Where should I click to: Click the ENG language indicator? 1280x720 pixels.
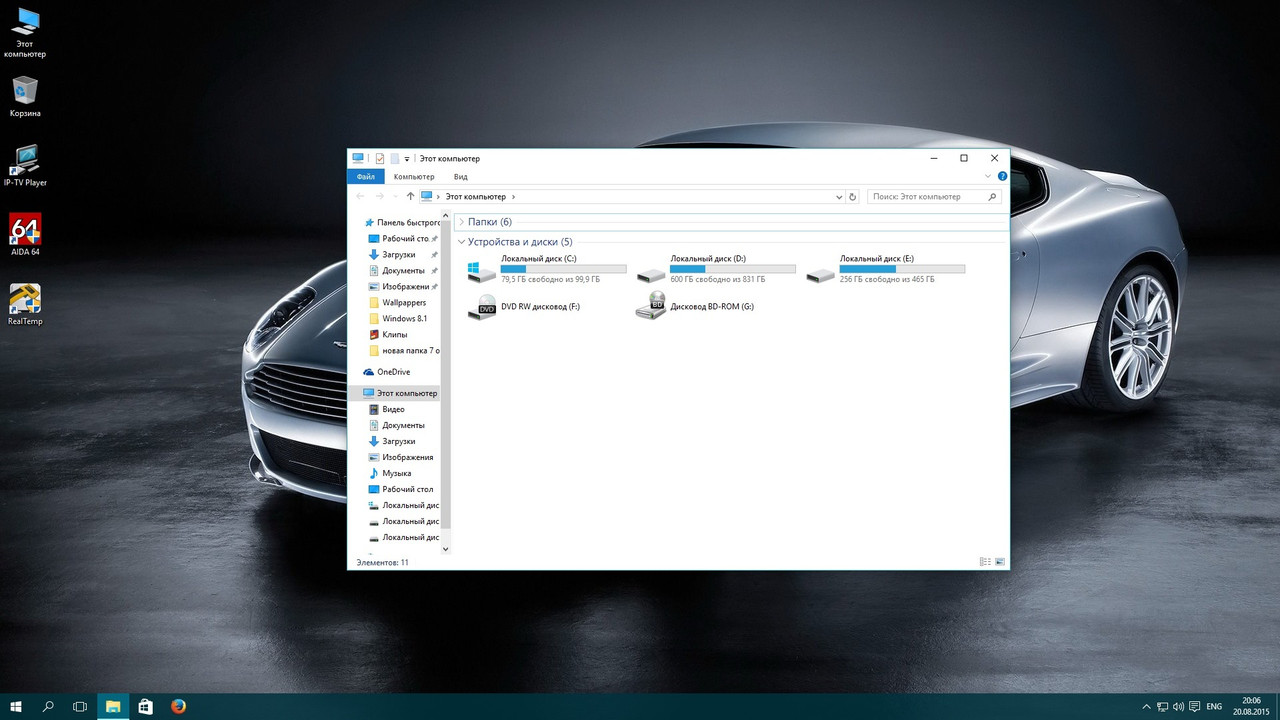coord(1214,707)
